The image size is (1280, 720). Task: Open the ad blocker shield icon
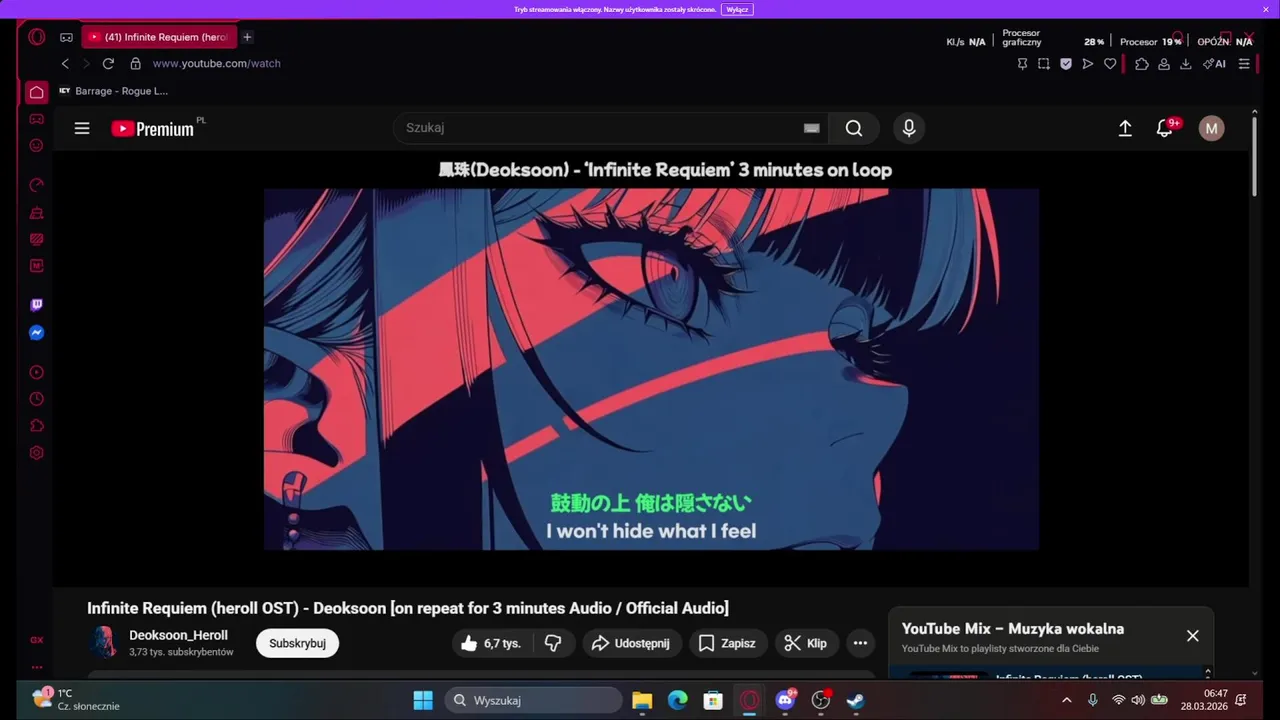pos(1066,63)
